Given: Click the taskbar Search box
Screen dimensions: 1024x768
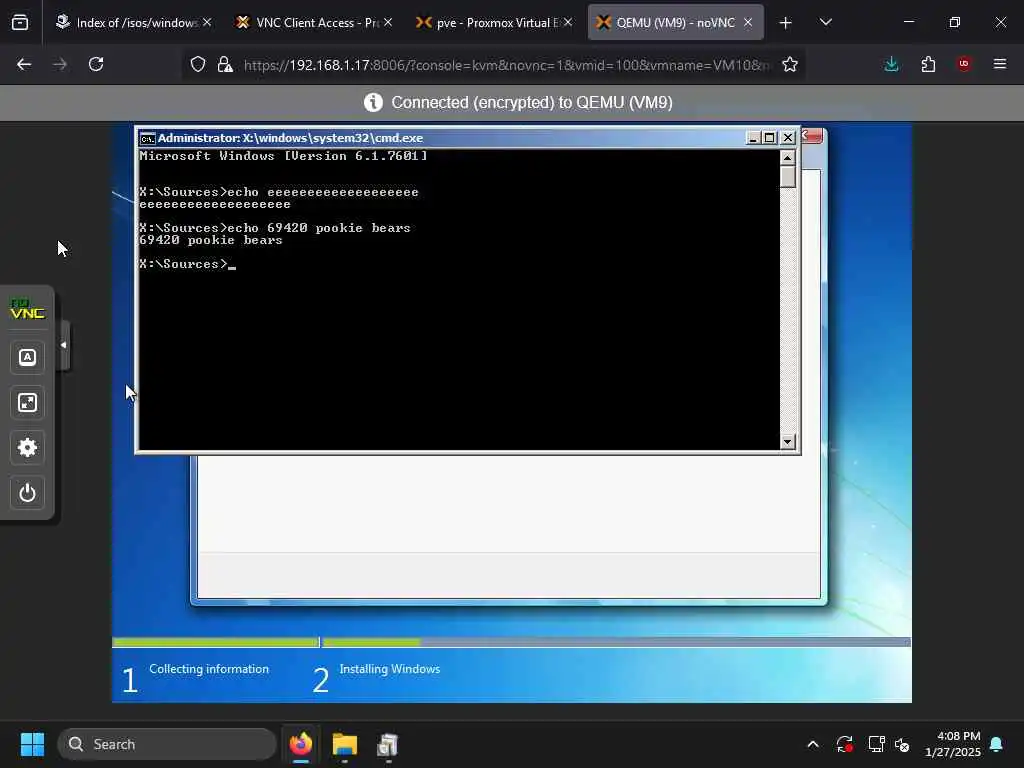Looking at the screenshot, I should click(167, 744).
